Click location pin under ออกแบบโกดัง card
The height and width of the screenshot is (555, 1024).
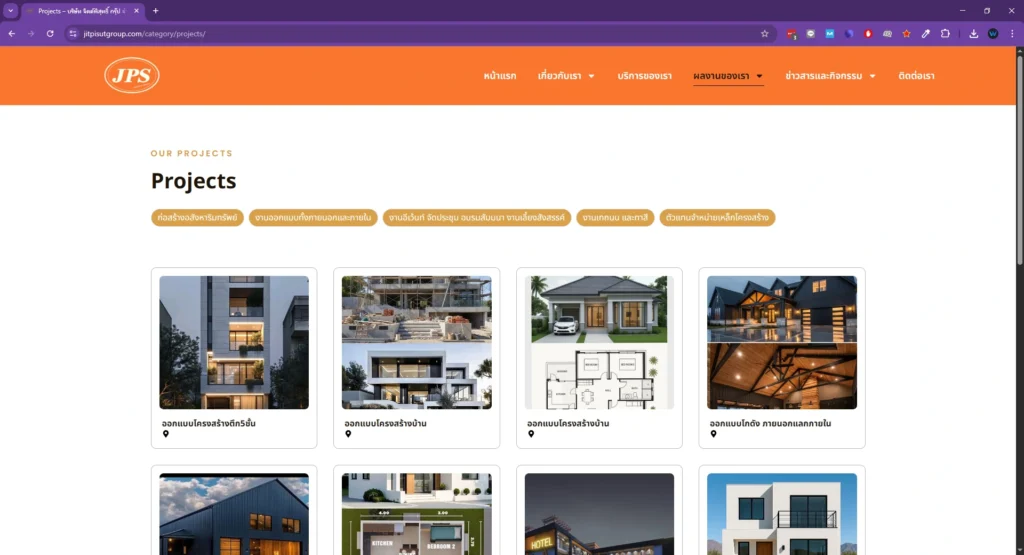tap(713, 434)
